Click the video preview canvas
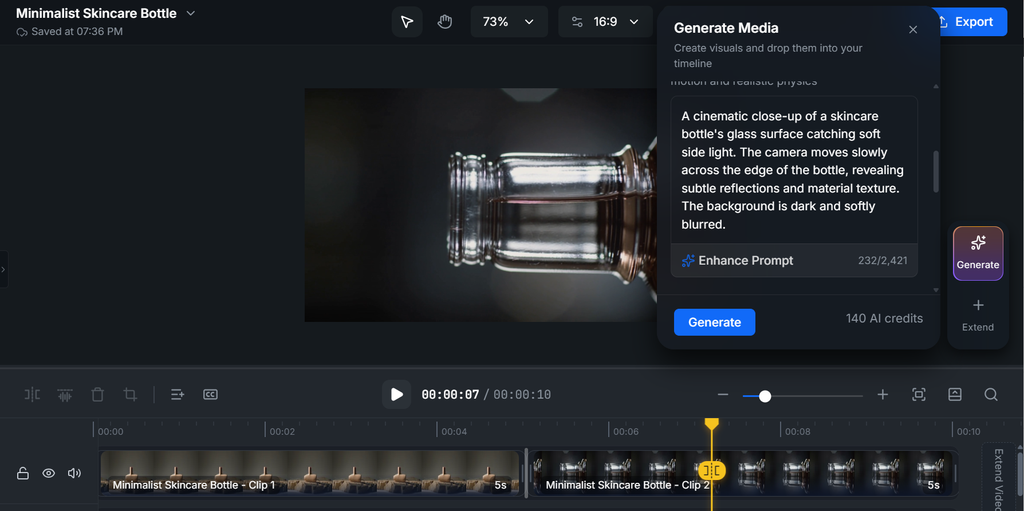Viewport: 1024px width, 511px height. pos(481,205)
